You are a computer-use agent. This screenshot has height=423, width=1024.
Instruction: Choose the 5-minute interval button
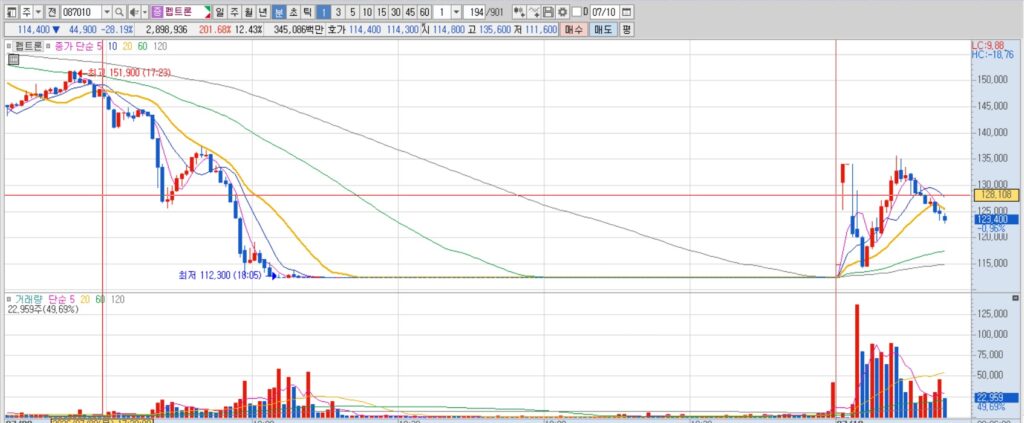click(x=353, y=12)
